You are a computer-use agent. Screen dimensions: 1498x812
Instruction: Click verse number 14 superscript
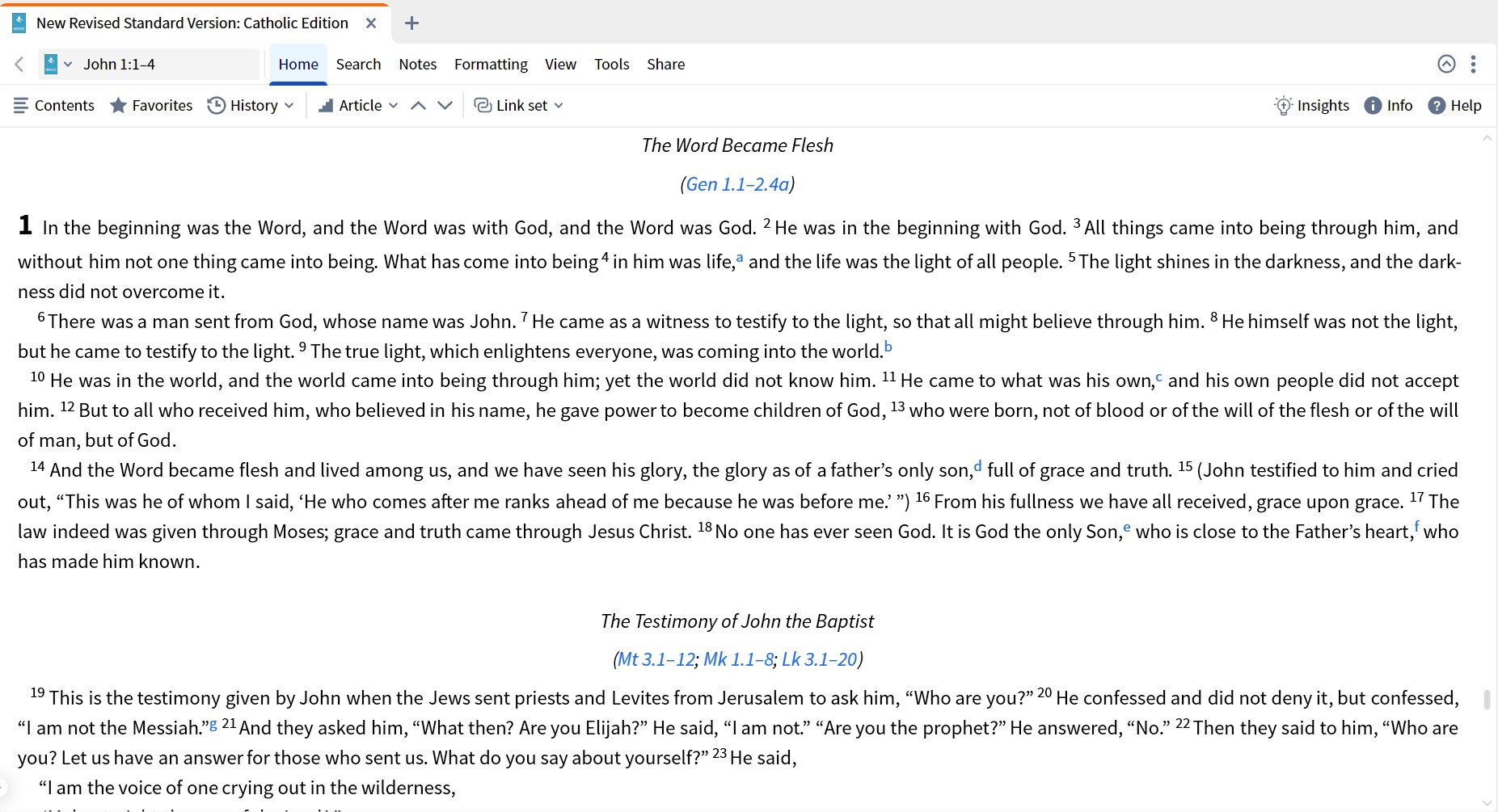(37, 466)
